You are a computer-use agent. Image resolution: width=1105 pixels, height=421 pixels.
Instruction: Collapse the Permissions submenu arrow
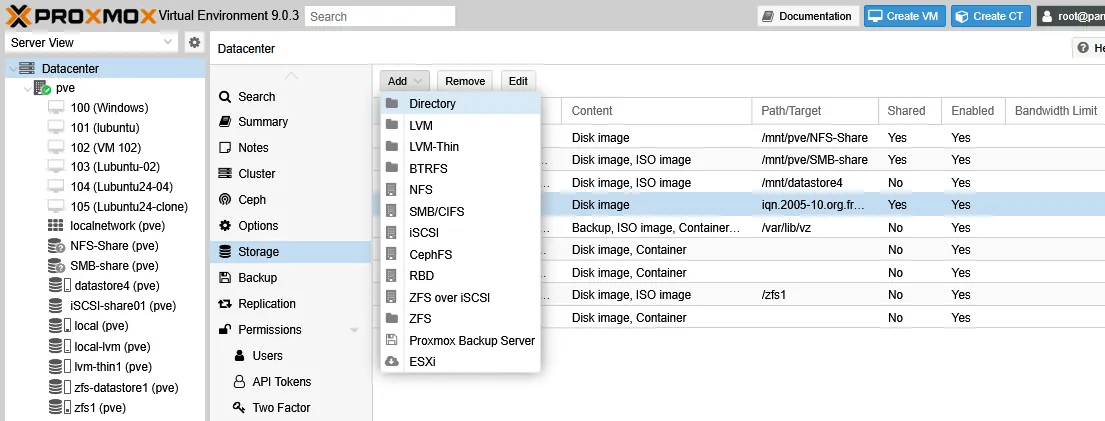(354, 330)
